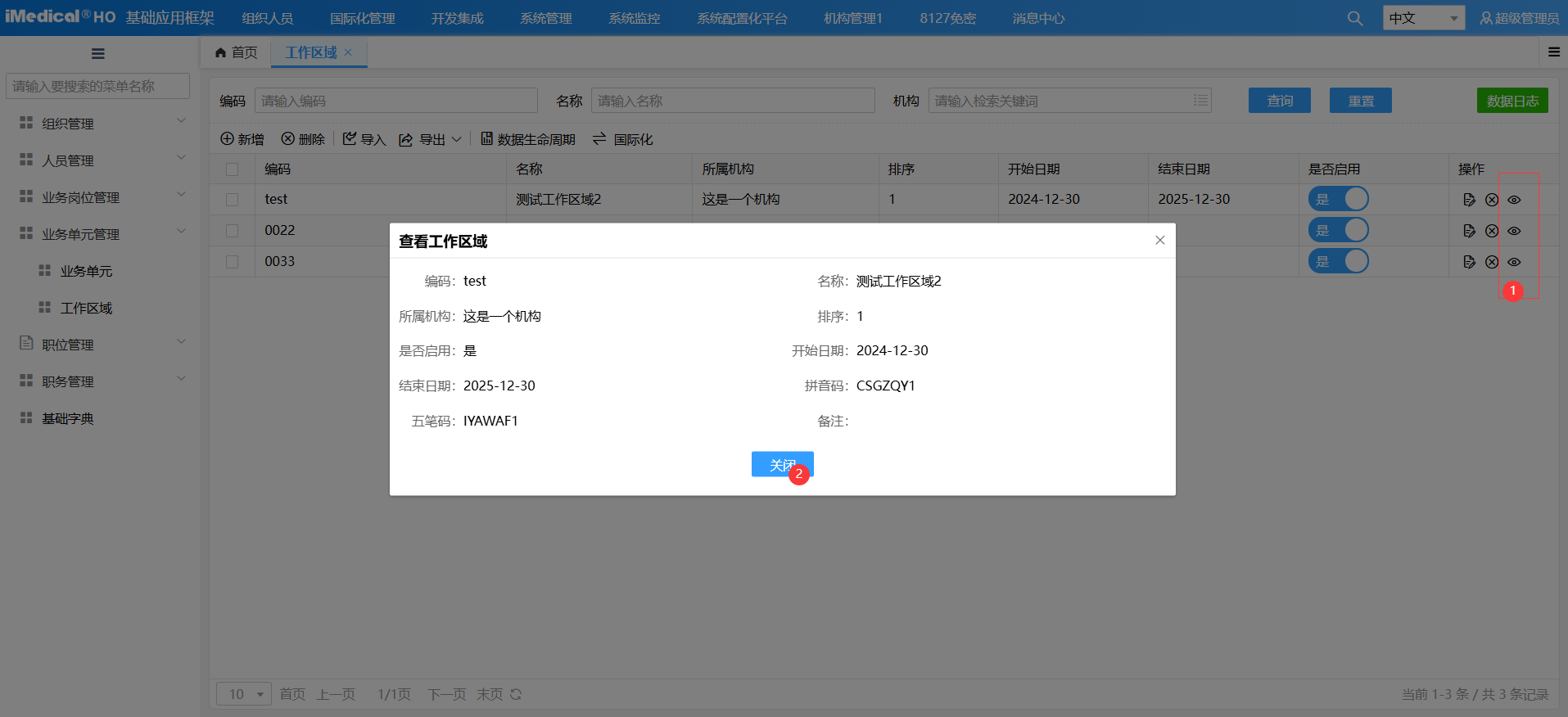This screenshot has width=1568, height=717.
Task: Switch to the 首页 tab
Action: click(x=236, y=52)
